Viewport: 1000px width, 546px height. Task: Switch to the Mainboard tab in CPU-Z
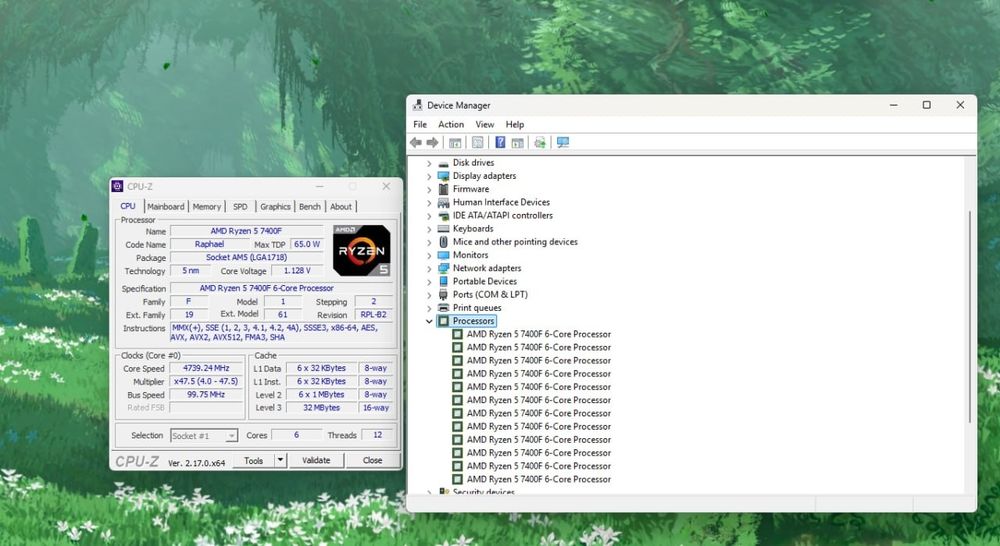[166, 207]
